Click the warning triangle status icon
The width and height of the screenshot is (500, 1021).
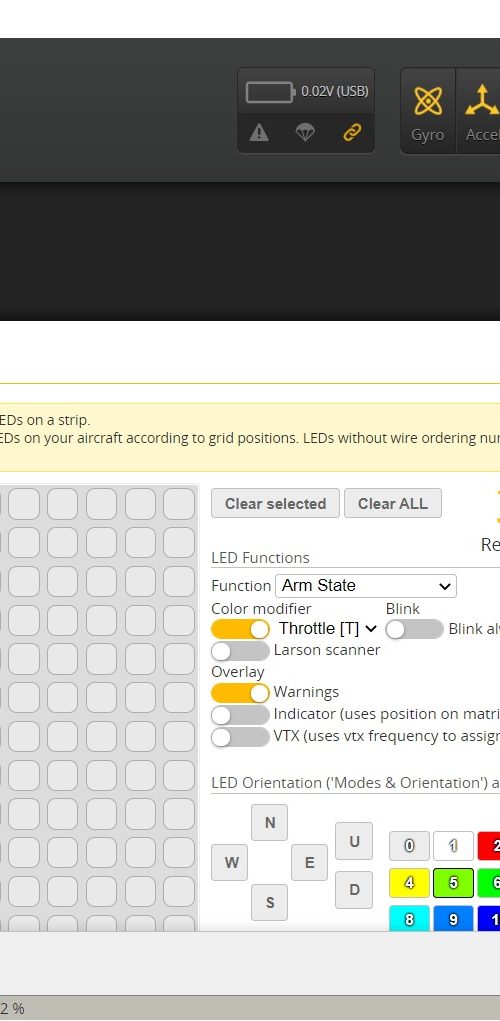(x=259, y=133)
